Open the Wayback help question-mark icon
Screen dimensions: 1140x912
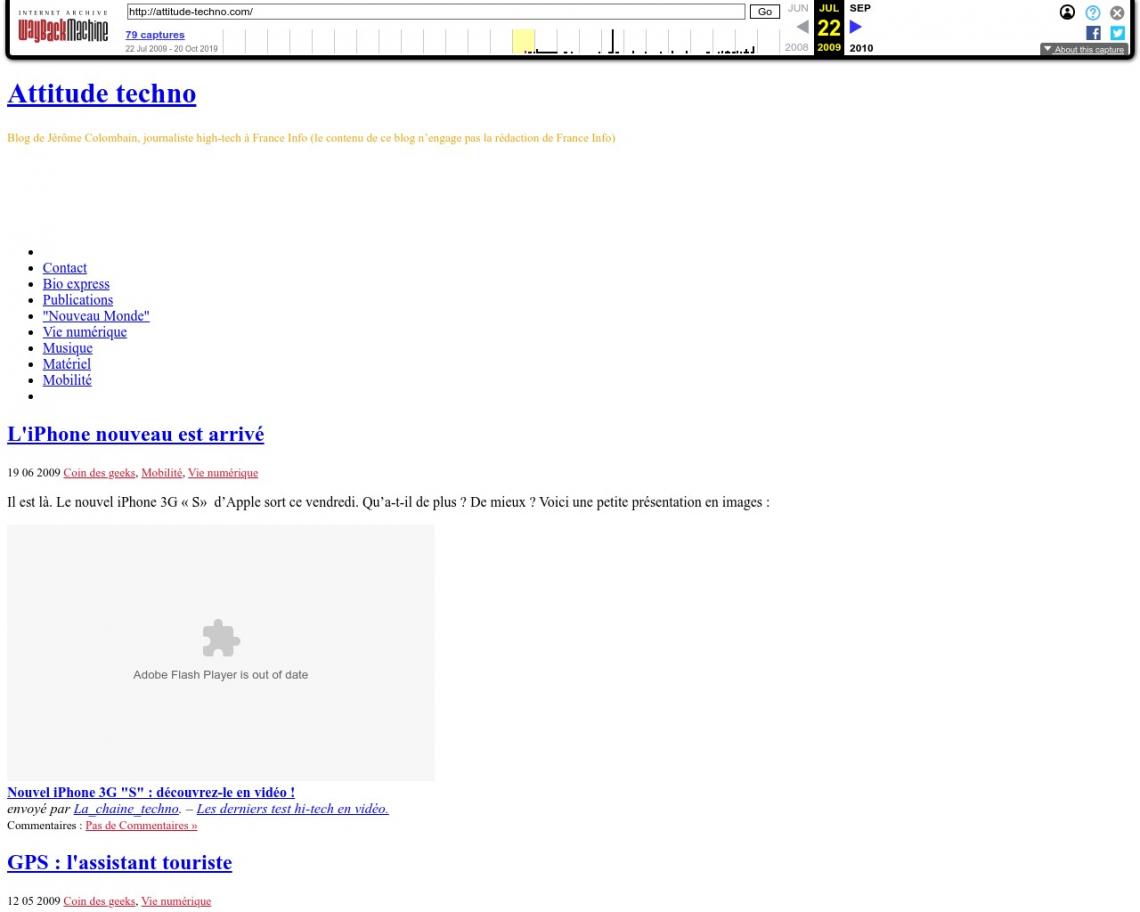(x=1092, y=12)
